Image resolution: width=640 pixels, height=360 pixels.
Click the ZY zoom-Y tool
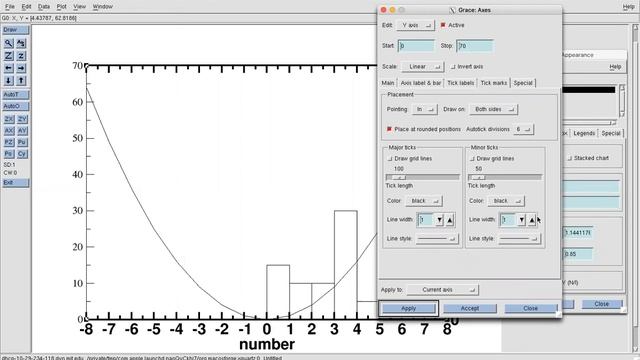click(x=22, y=119)
